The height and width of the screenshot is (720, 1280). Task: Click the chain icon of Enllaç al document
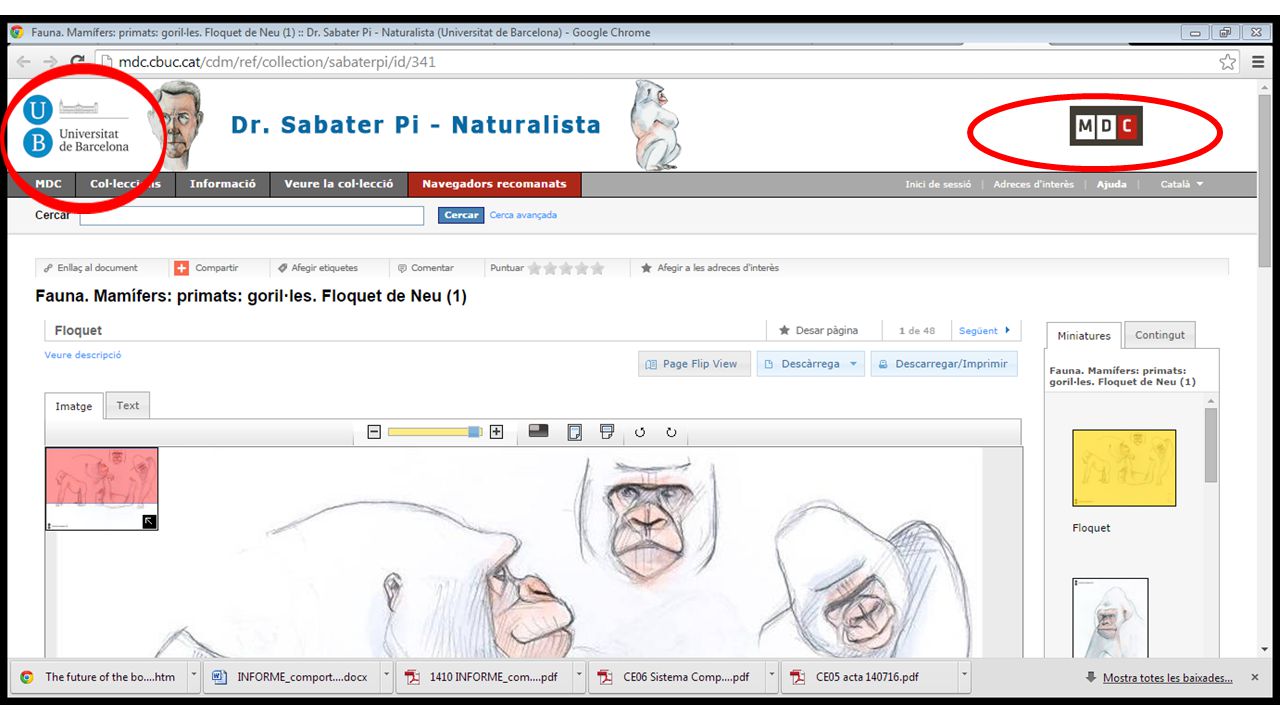(48, 268)
